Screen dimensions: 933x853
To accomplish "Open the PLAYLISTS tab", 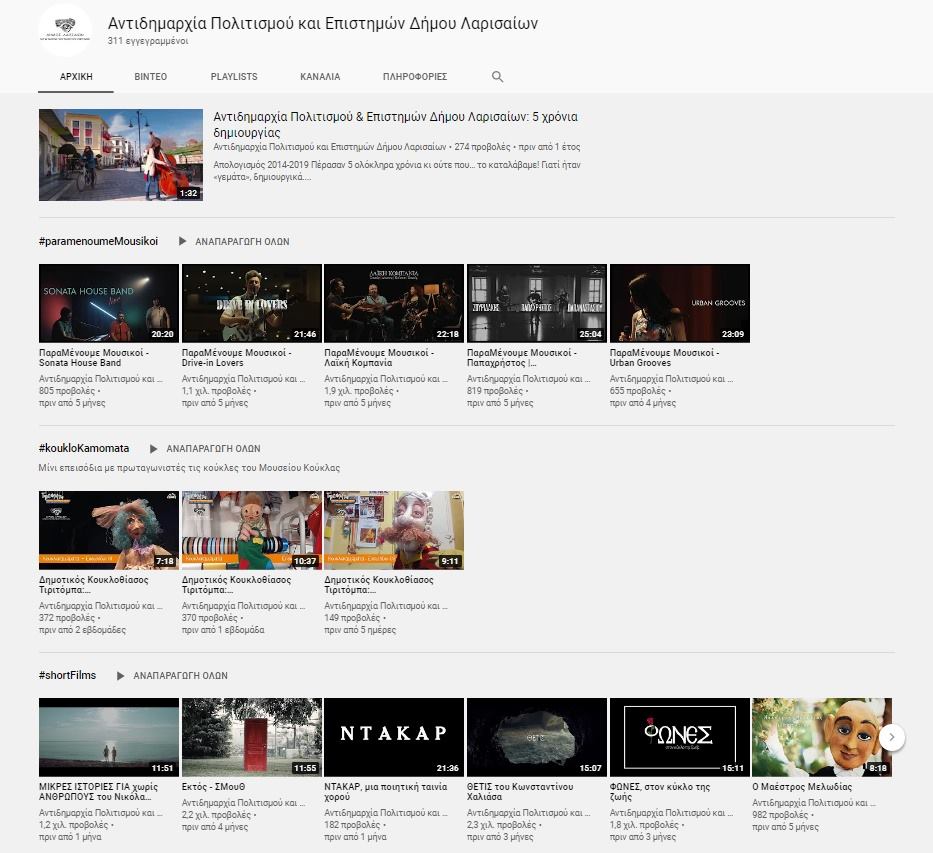I will (234, 77).
